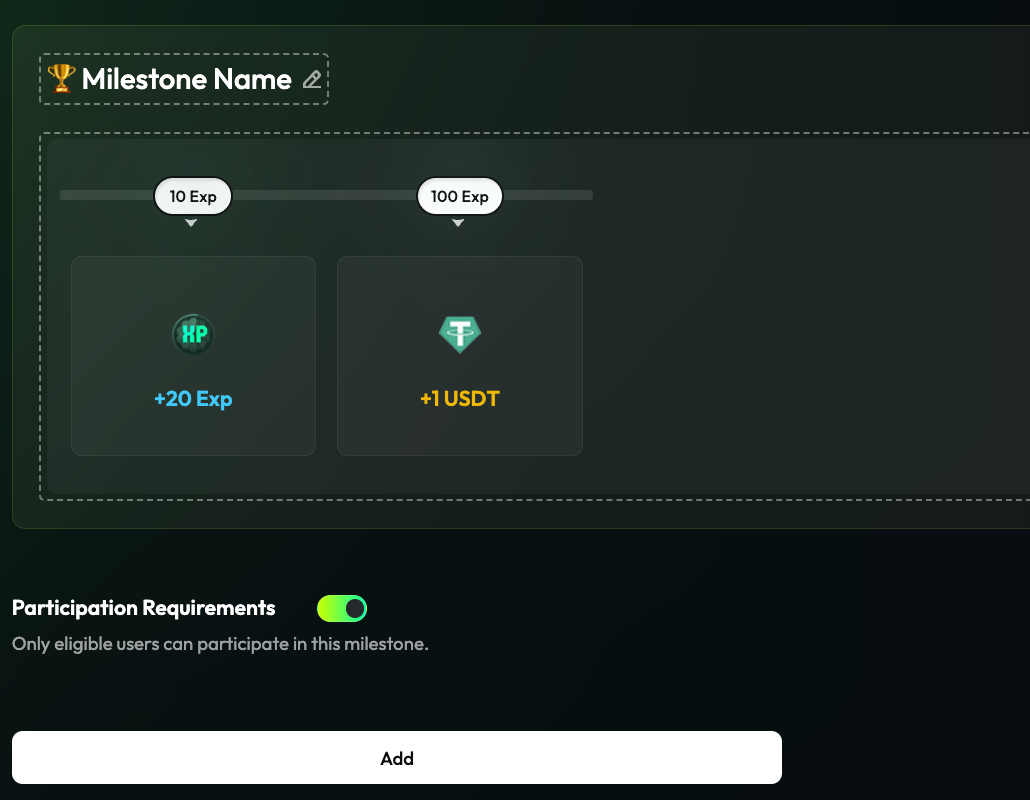Image resolution: width=1030 pixels, height=800 pixels.
Task: Click the Tether USDT coin icon
Action: point(459,334)
